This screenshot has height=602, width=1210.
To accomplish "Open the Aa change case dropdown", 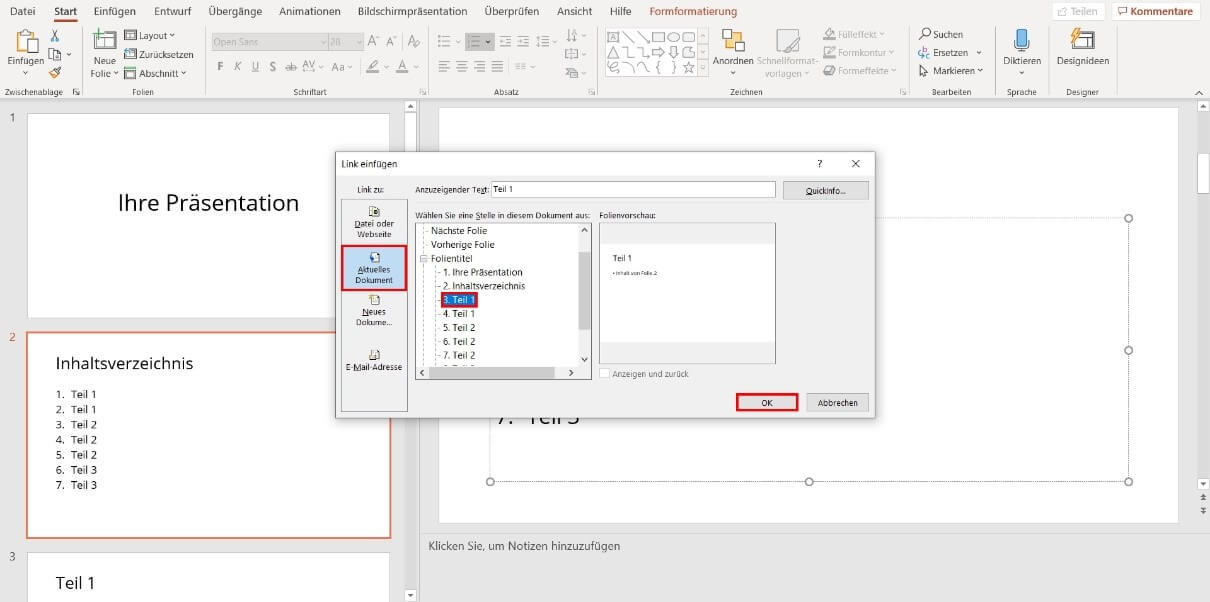I will click(x=342, y=67).
